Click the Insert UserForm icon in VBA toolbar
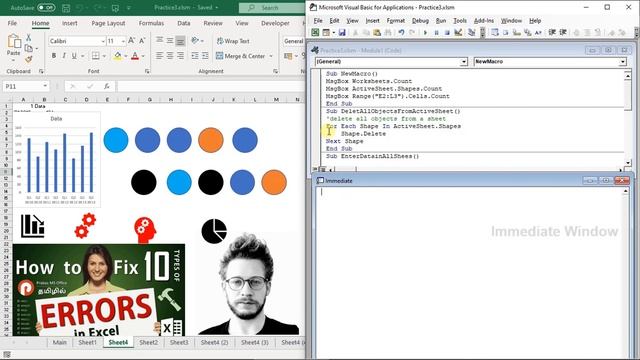This screenshot has width=640, height=360. [326, 33]
